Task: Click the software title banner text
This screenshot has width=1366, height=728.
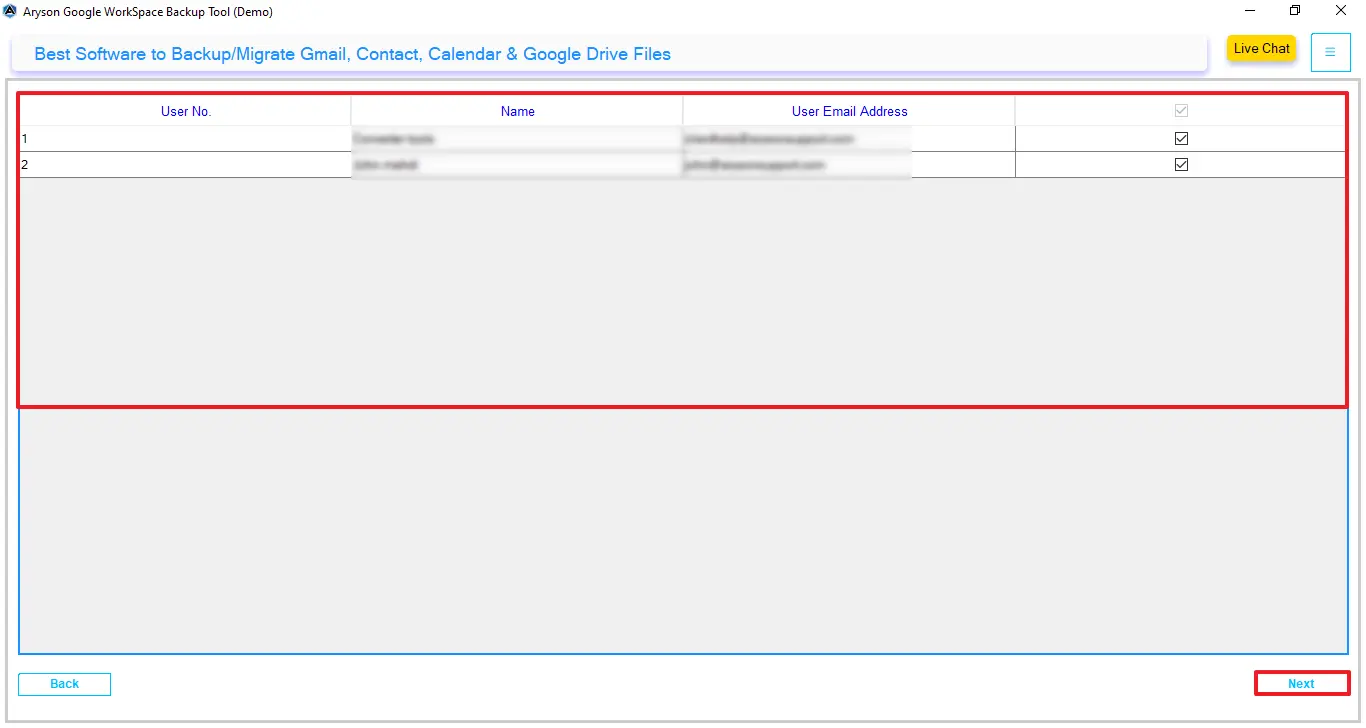Action: pyautogui.click(x=352, y=54)
